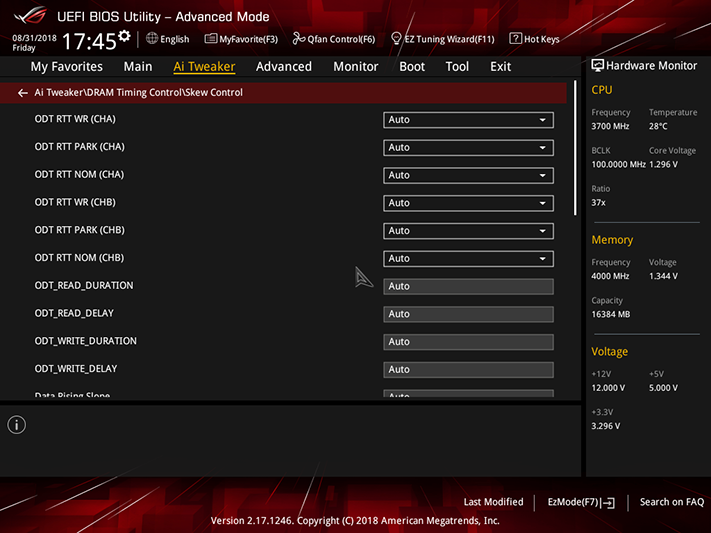Image resolution: width=711 pixels, height=533 pixels.
Task: Select the Ai Tweaker tab
Action: 204,67
